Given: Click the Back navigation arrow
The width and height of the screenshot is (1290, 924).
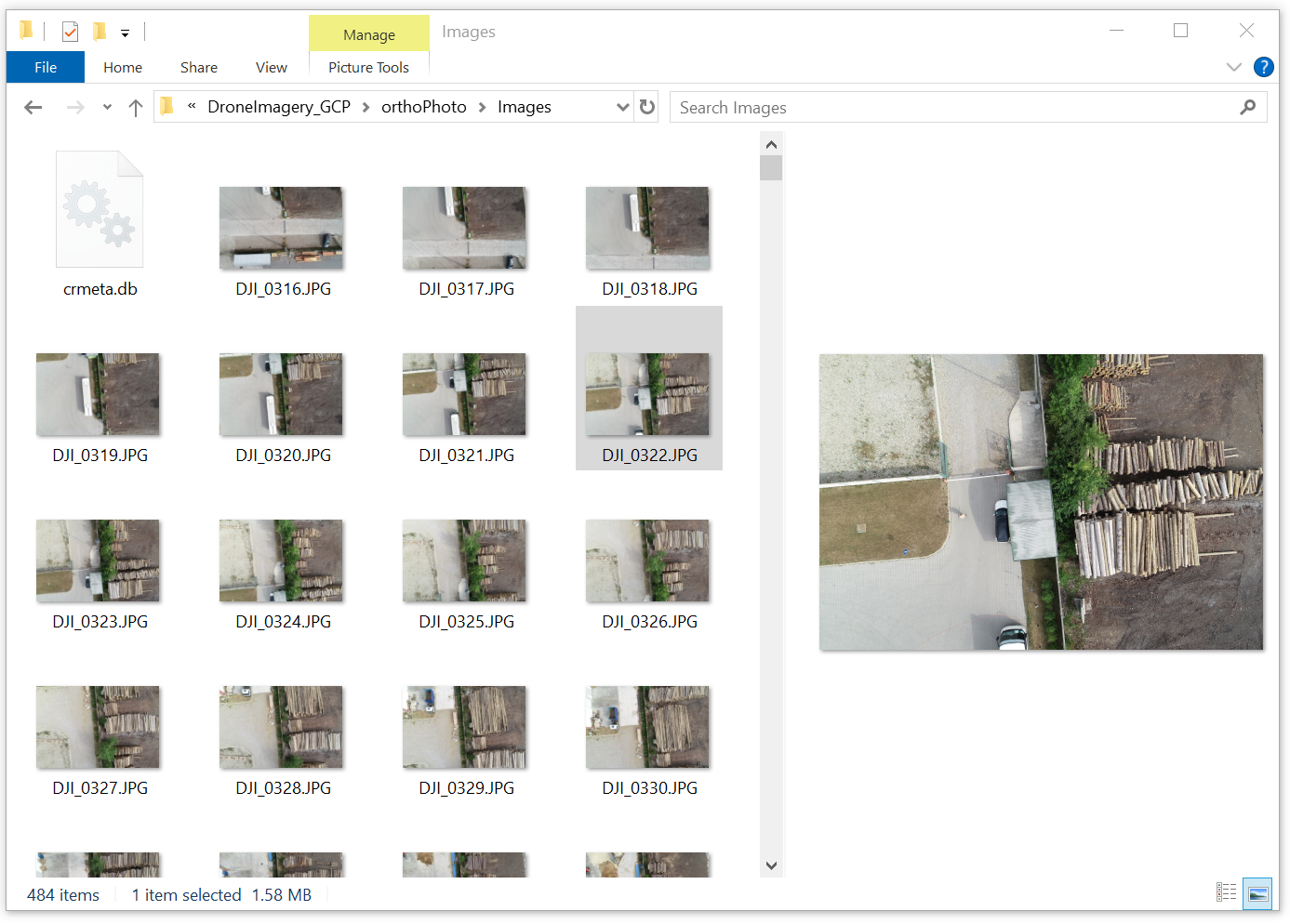Looking at the screenshot, I should (33, 108).
